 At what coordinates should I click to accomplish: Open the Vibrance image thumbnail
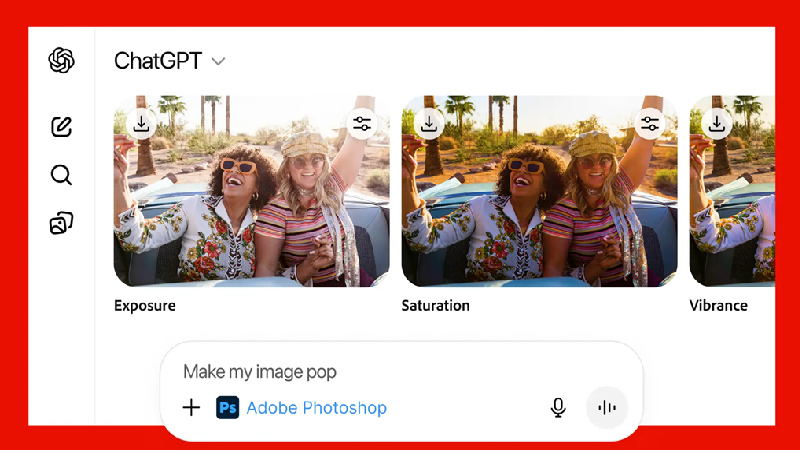click(732, 191)
